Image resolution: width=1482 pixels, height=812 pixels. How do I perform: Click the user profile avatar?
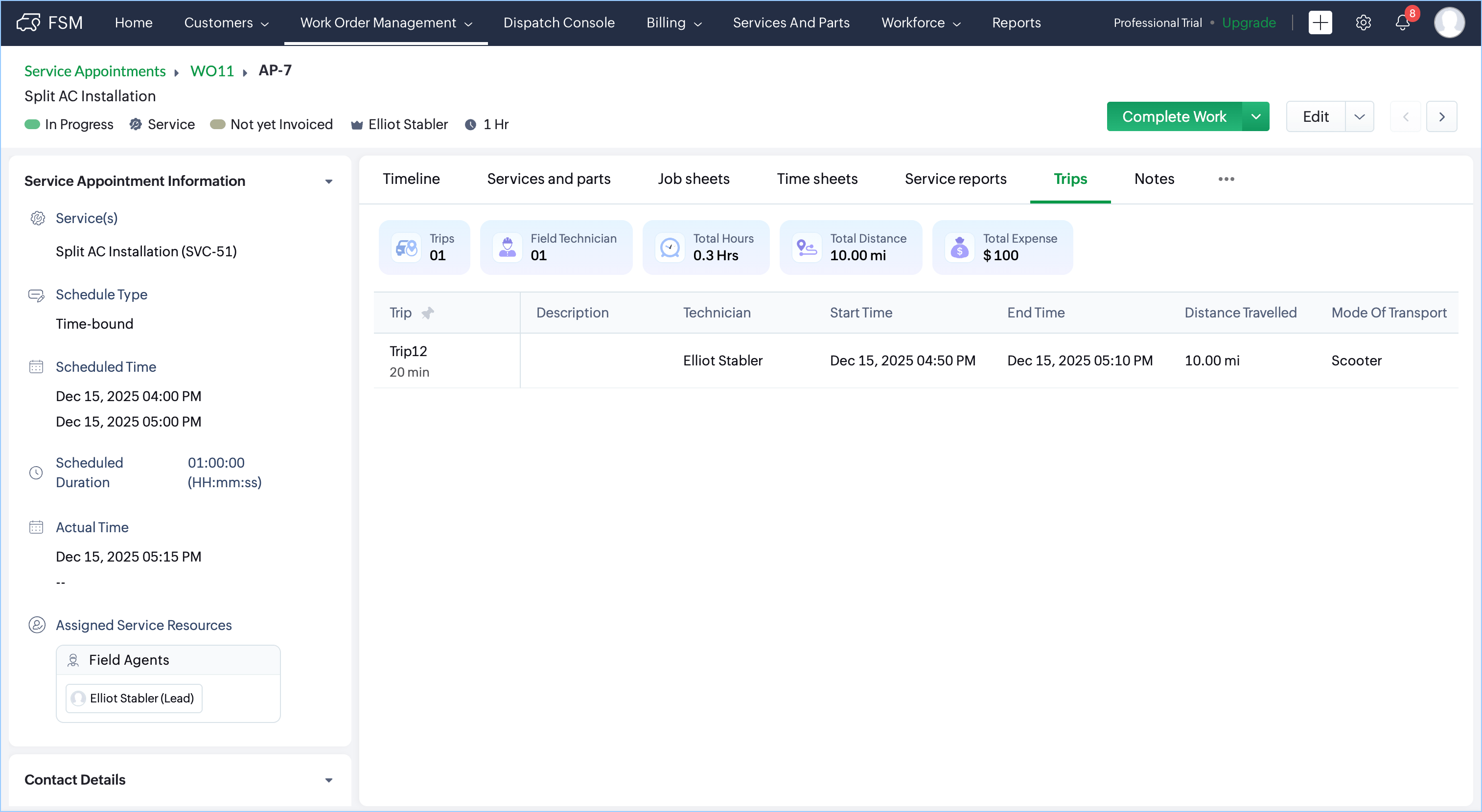1449,23
